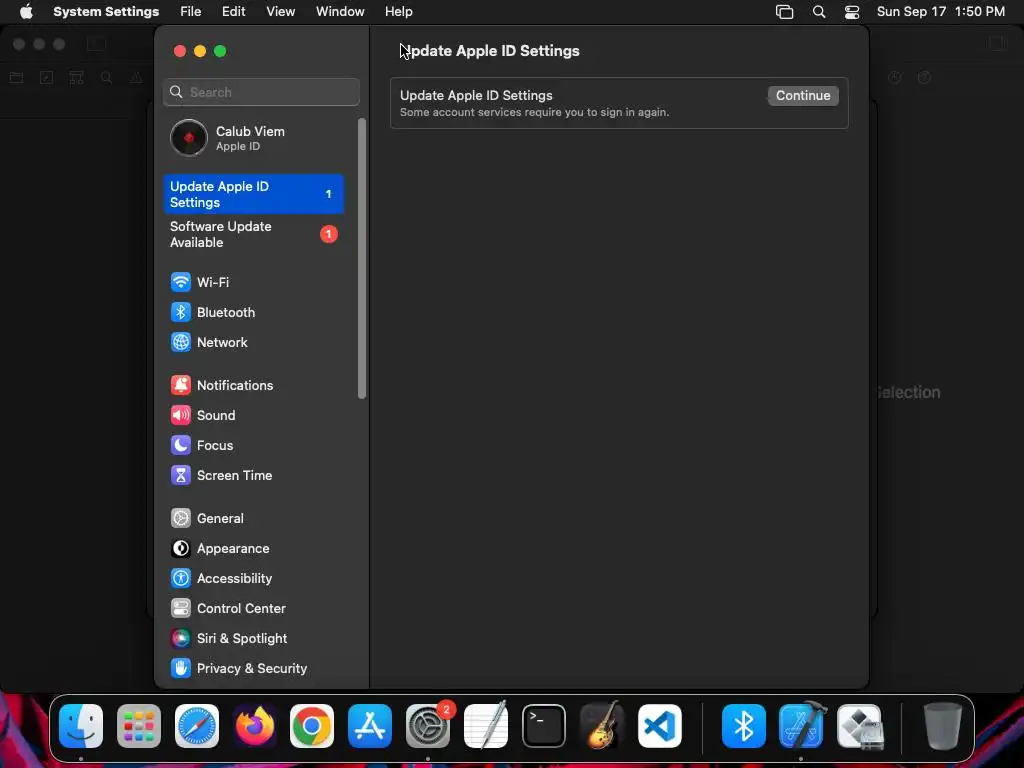Image resolution: width=1024 pixels, height=768 pixels.
Task: Open Finder from the Dock
Action: 81,726
